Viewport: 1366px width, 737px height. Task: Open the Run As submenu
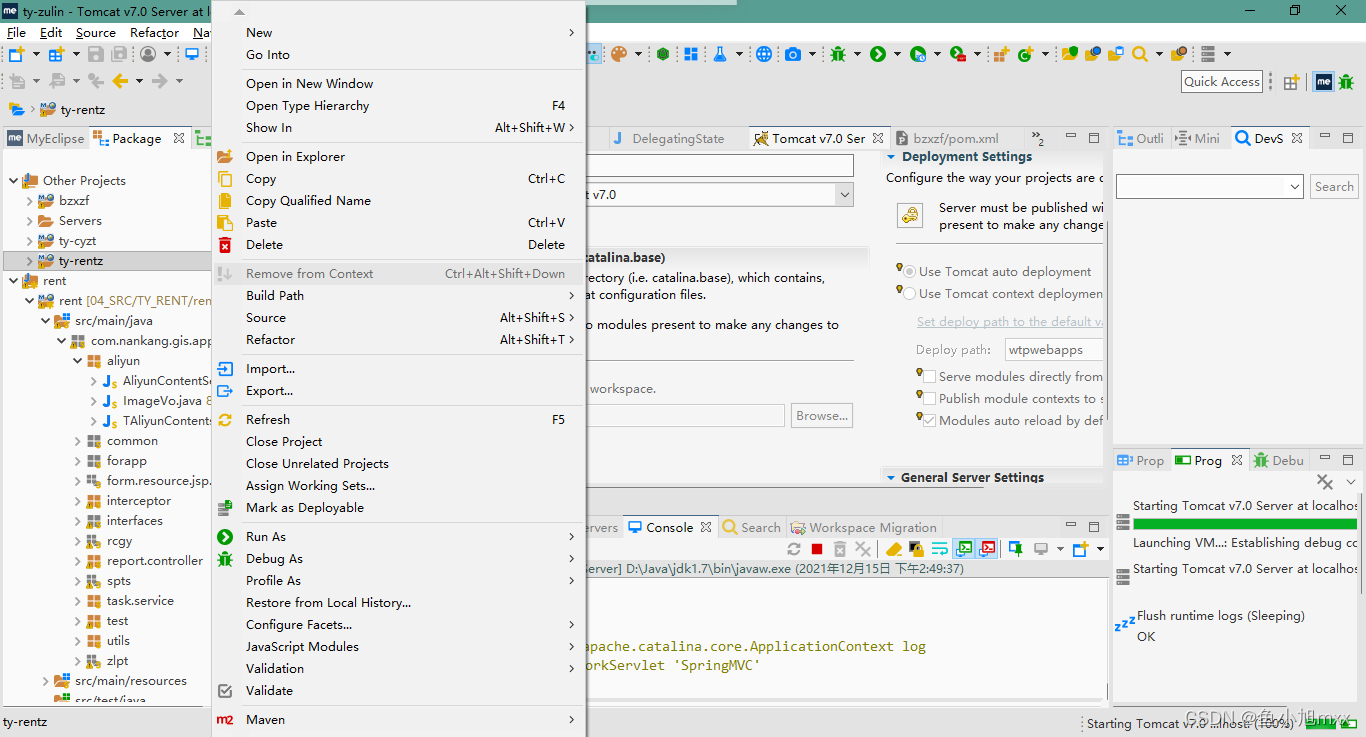tap(398, 536)
